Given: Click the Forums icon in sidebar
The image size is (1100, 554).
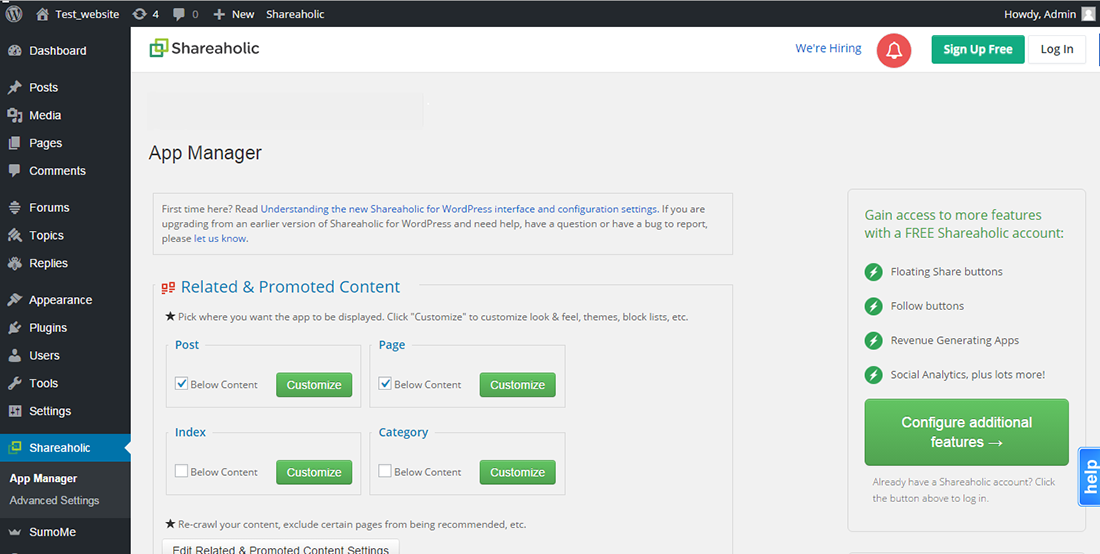Looking at the screenshot, I should 14,208.
